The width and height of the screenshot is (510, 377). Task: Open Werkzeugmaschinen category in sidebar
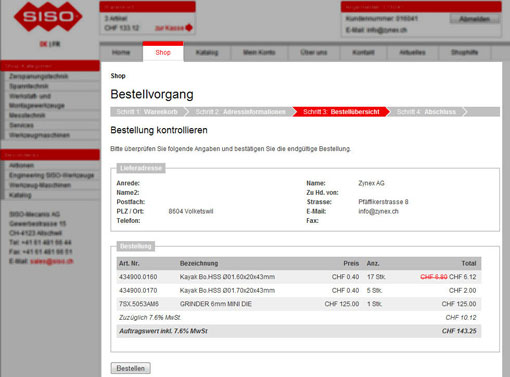click(39, 135)
